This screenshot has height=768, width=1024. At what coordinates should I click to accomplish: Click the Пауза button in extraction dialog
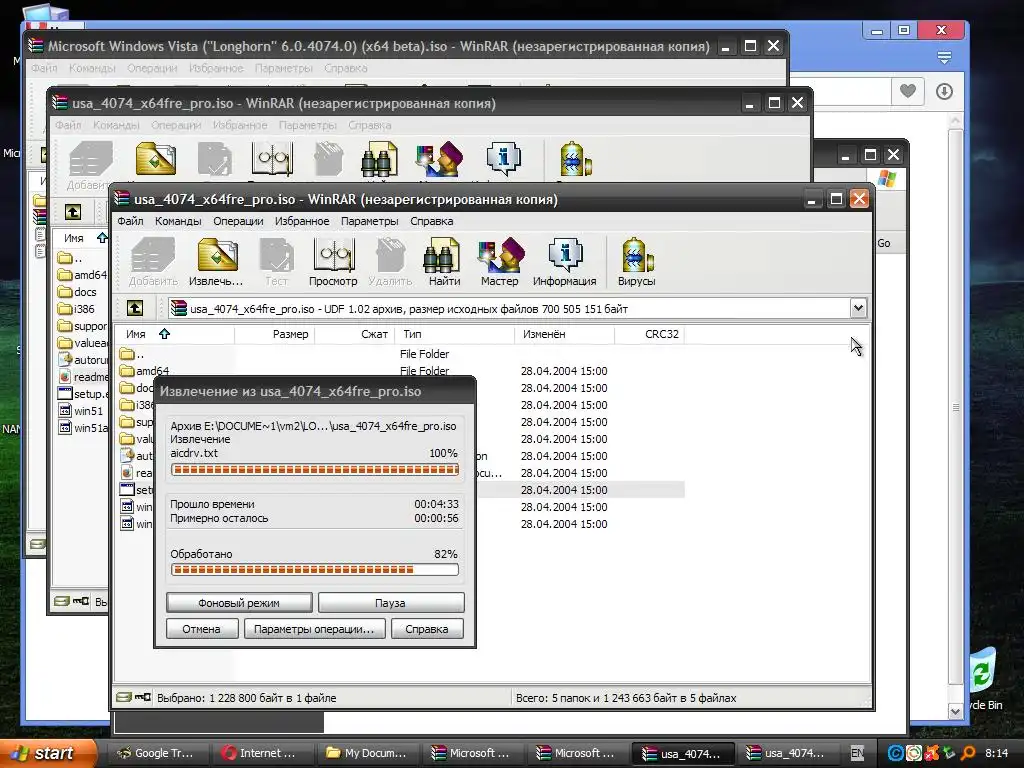point(391,603)
